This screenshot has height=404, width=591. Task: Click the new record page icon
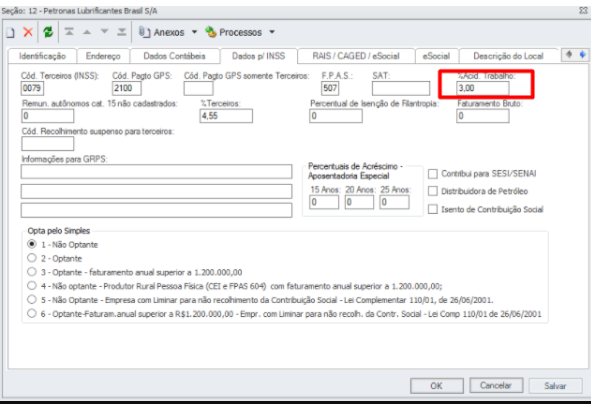10,32
